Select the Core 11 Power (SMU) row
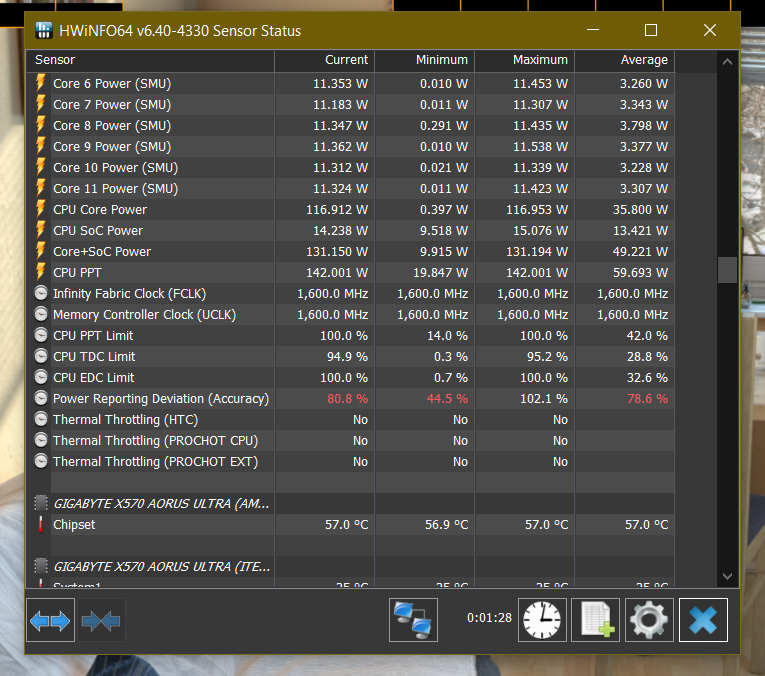Viewport: 765px width, 676px height. click(x=350, y=188)
